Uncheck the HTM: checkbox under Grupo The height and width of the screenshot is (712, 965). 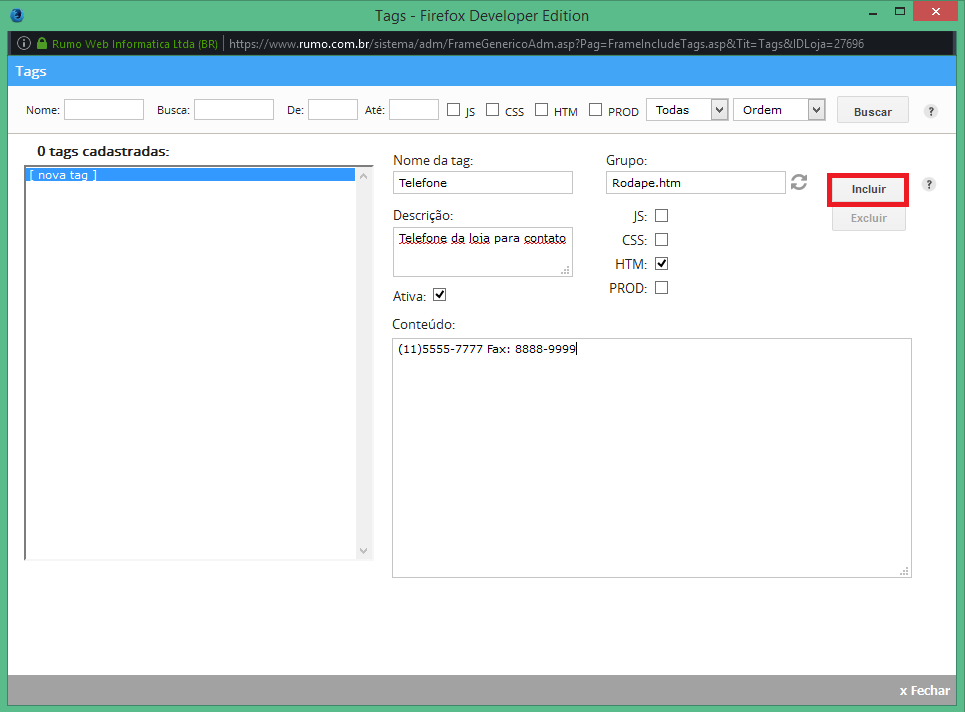[x=662, y=263]
